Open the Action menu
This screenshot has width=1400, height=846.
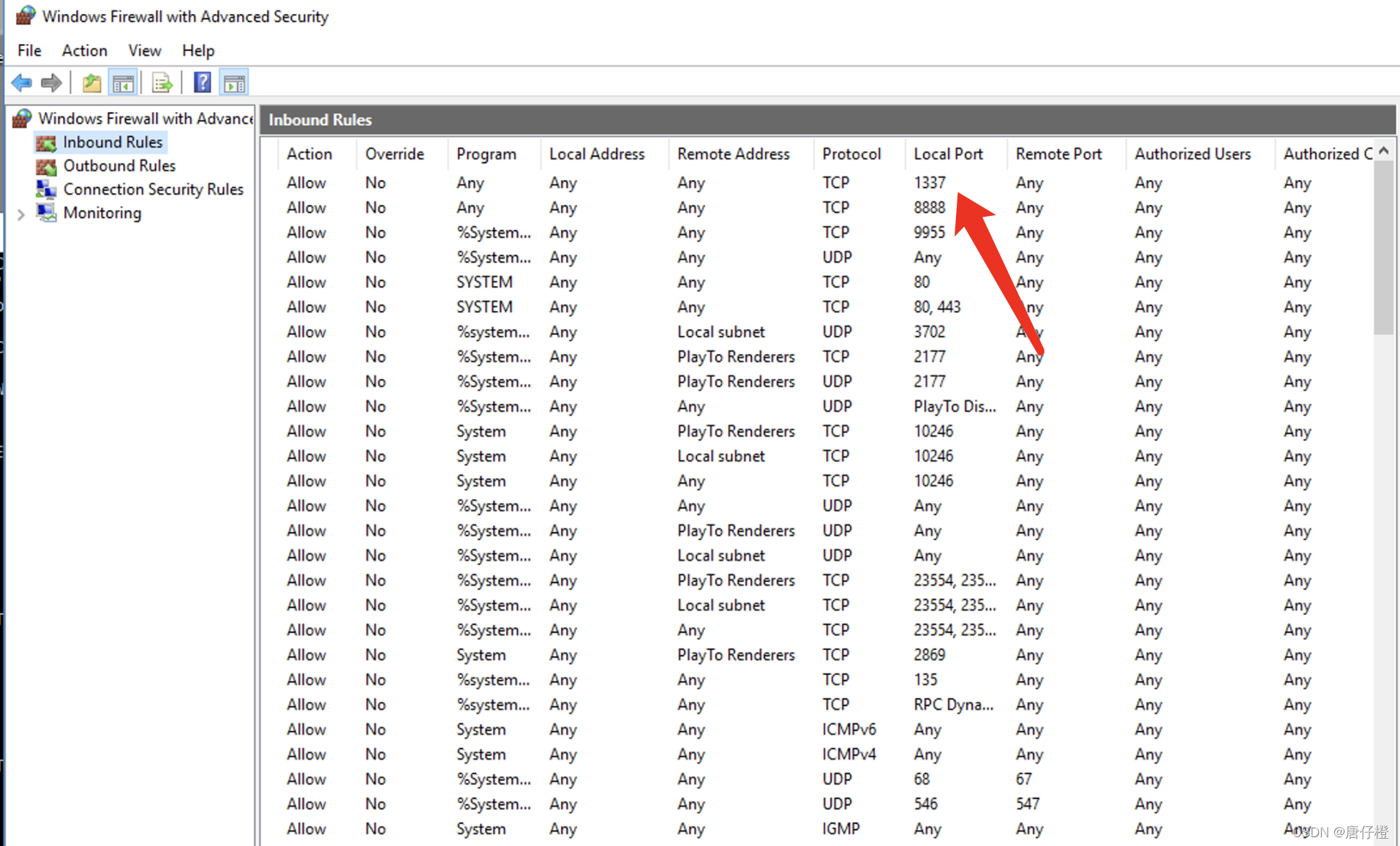pos(85,50)
